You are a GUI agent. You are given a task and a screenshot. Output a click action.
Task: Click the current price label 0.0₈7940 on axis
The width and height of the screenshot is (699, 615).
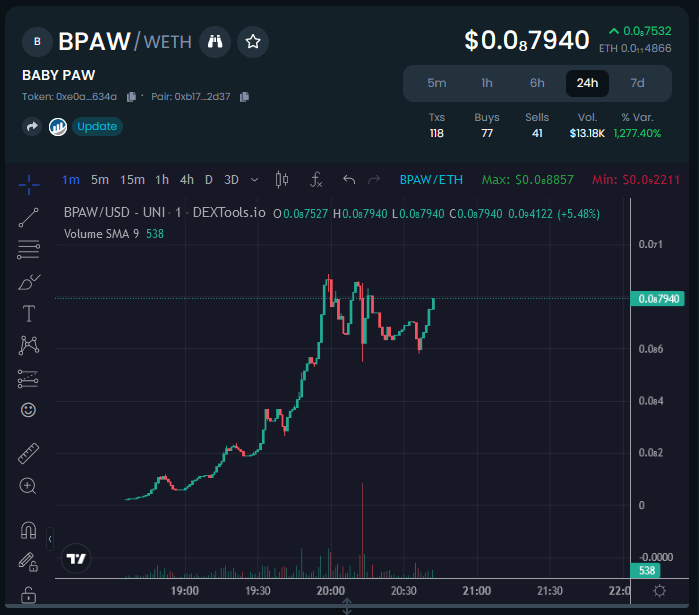point(658,299)
